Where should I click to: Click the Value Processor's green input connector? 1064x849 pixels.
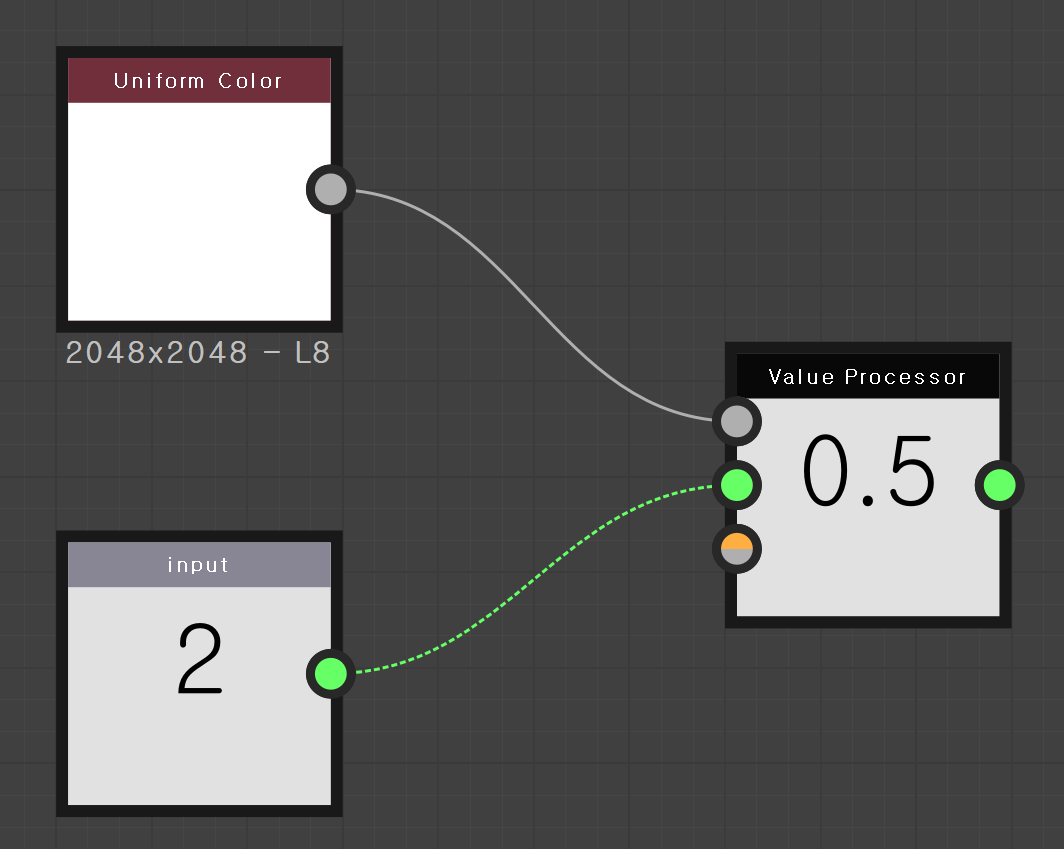[x=737, y=485]
